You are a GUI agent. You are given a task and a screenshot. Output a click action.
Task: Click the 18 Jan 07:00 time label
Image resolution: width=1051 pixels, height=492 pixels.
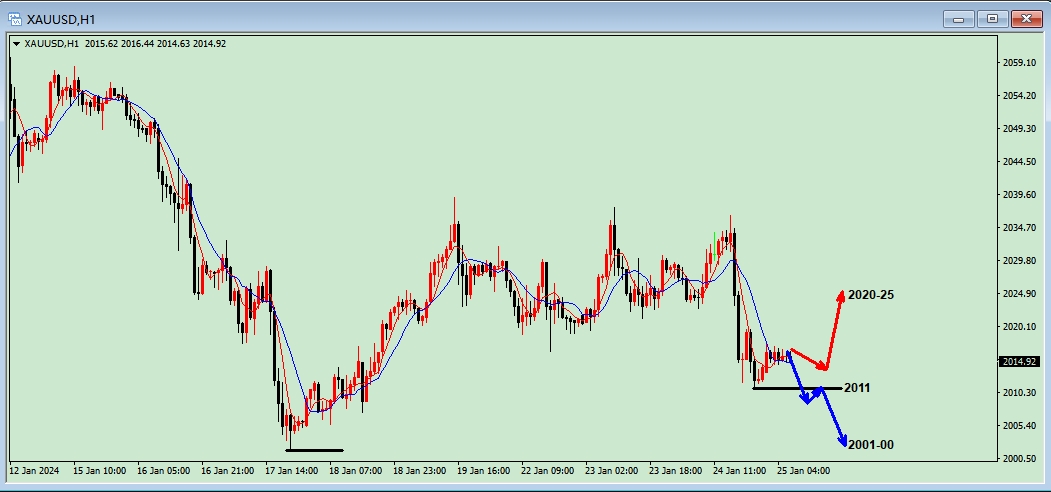coord(355,471)
